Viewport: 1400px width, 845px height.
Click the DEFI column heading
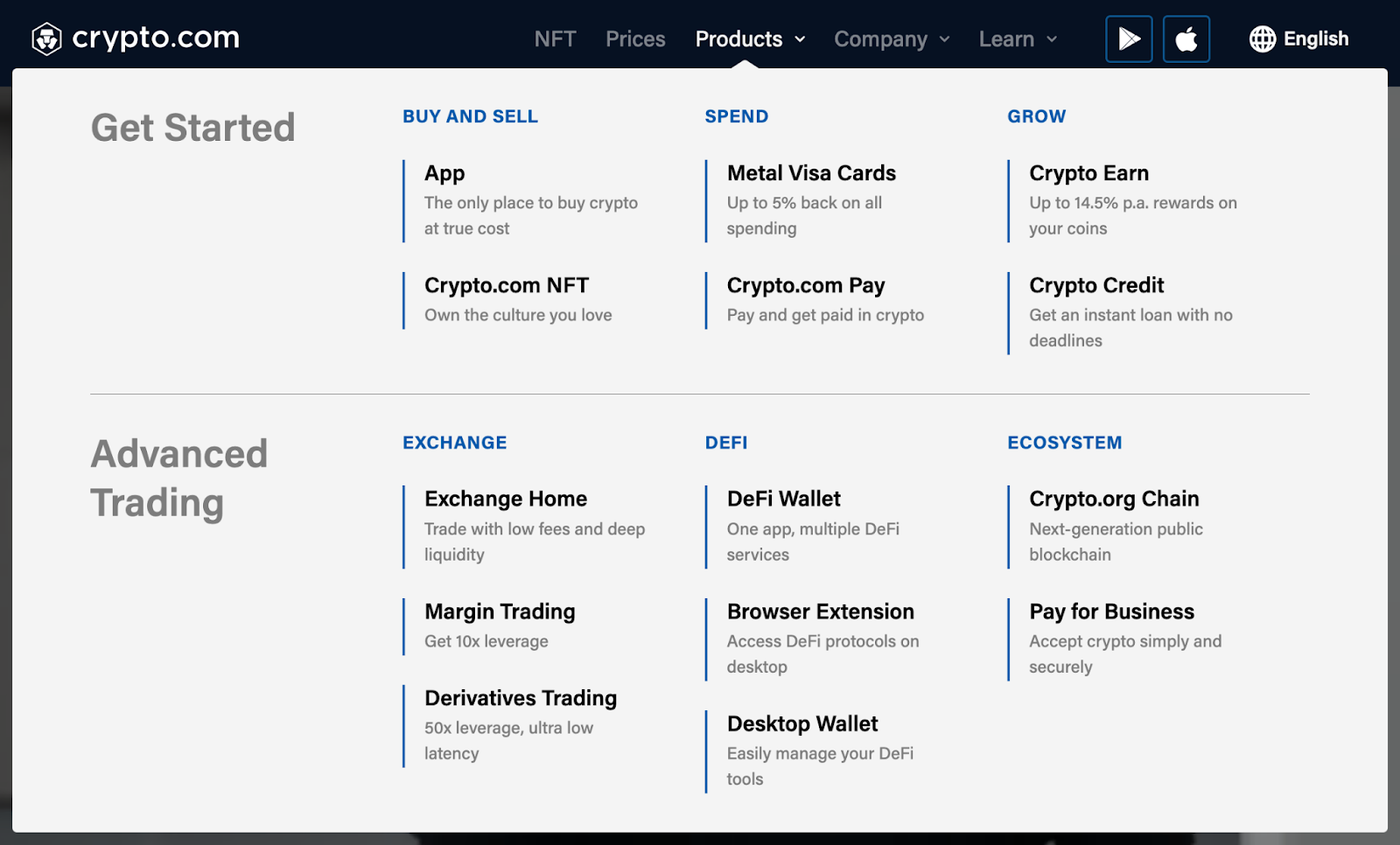[726, 443]
